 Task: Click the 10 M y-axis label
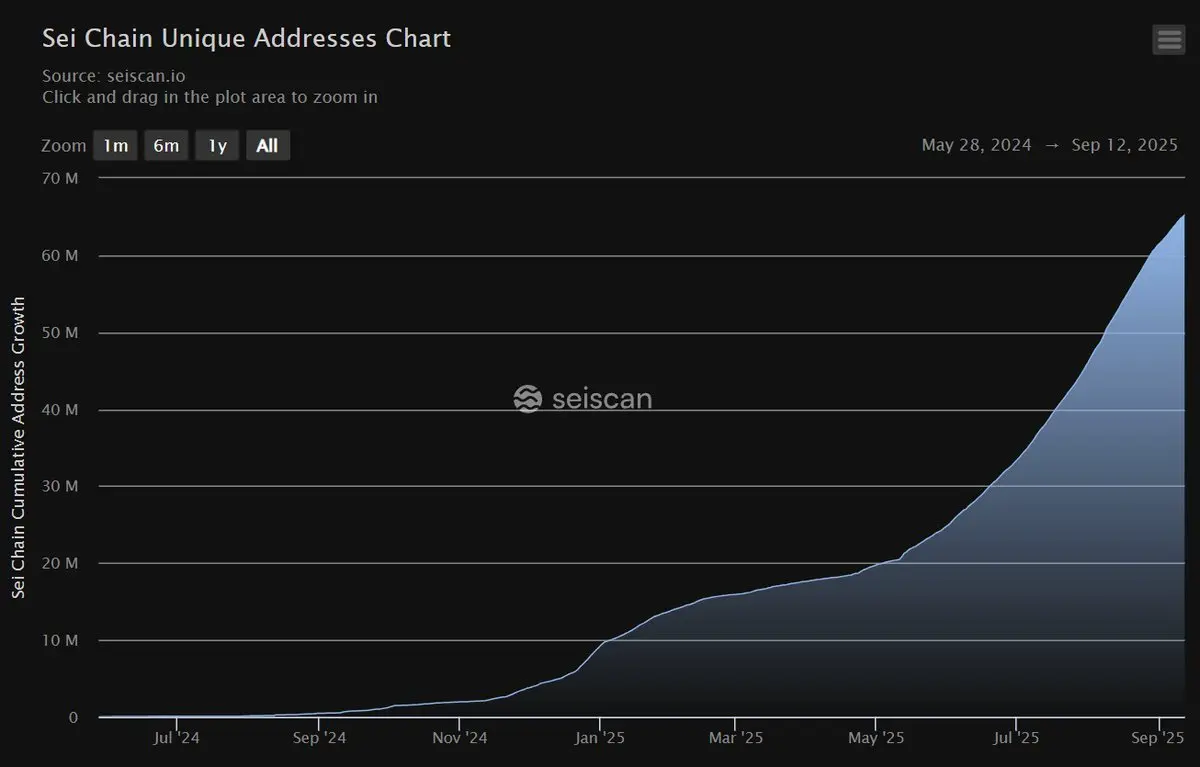click(62, 641)
